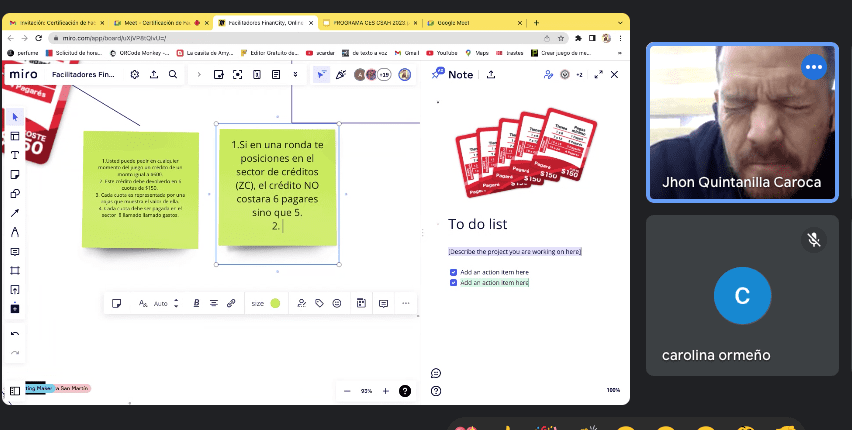The width and height of the screenshot is (852, 430).
Task: Open Miro board settings gear
Action: tap(135, 74)
